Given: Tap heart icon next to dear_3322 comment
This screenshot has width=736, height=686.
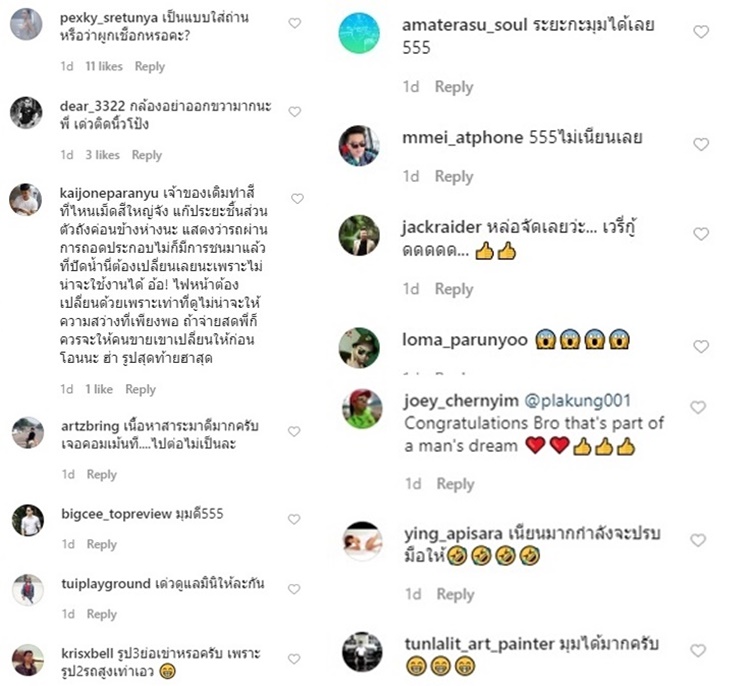Looking at the screenshot, I should [x=294, y=112].
